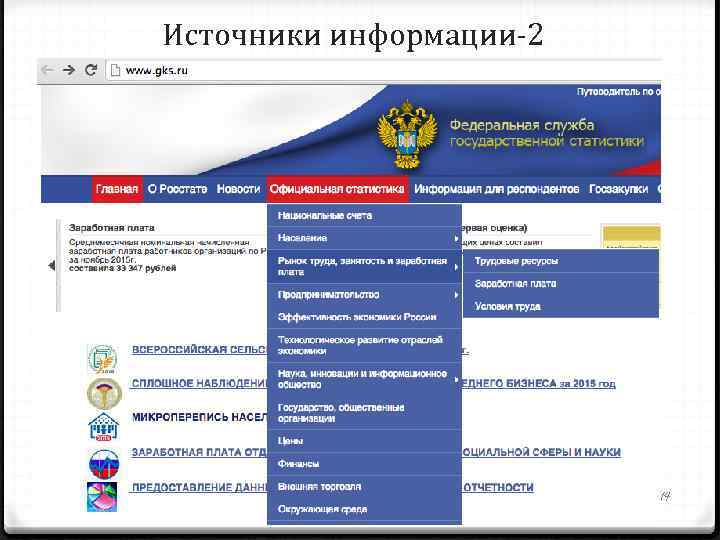
Task: Open the Госзакупки menu
Action: pos(619,189)
